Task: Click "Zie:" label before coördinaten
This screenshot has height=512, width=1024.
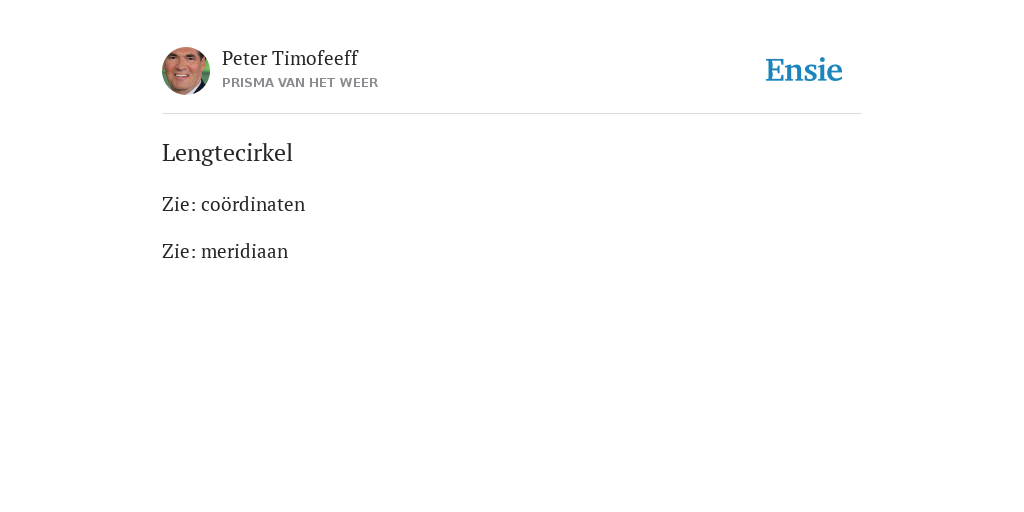Action: 179,204
